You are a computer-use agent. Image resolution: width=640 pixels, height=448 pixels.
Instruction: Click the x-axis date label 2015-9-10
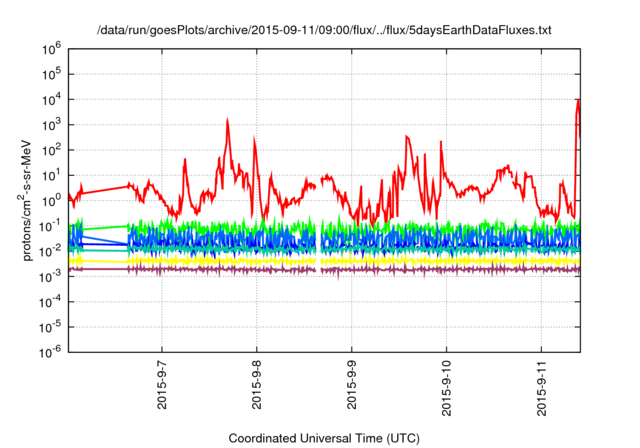click(447, 388)
